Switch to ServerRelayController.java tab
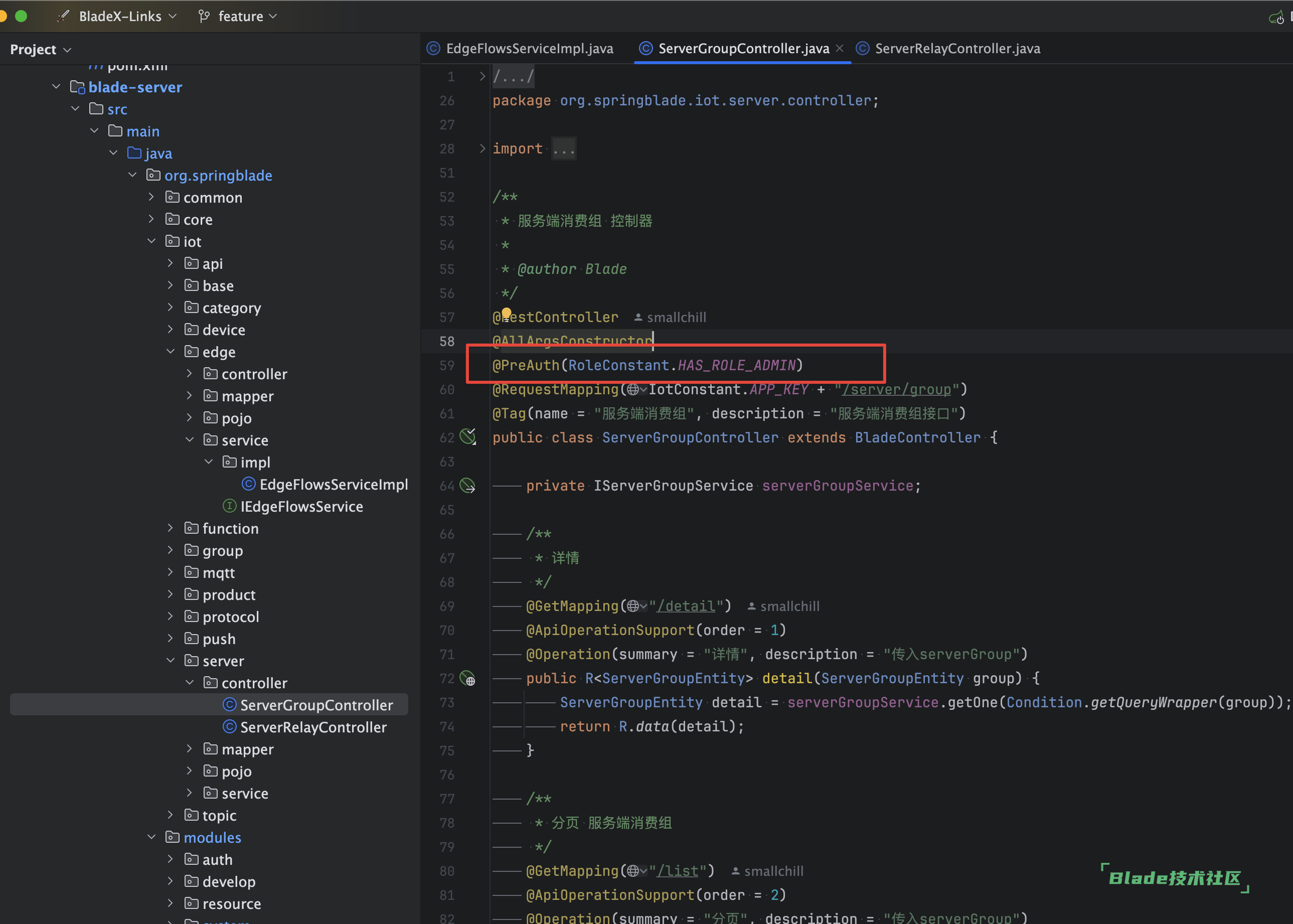The width and height of the screenshot is (1293, 924). tap(948, 48)
